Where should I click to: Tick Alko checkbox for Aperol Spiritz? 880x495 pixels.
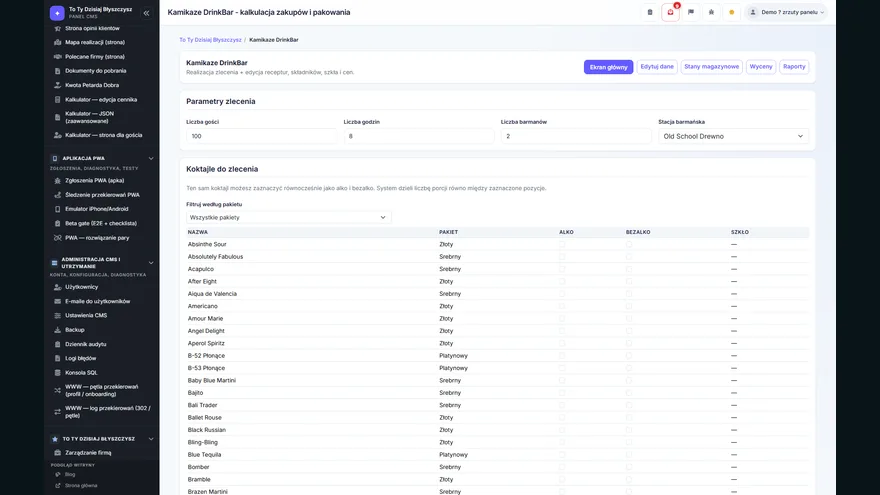562,343
